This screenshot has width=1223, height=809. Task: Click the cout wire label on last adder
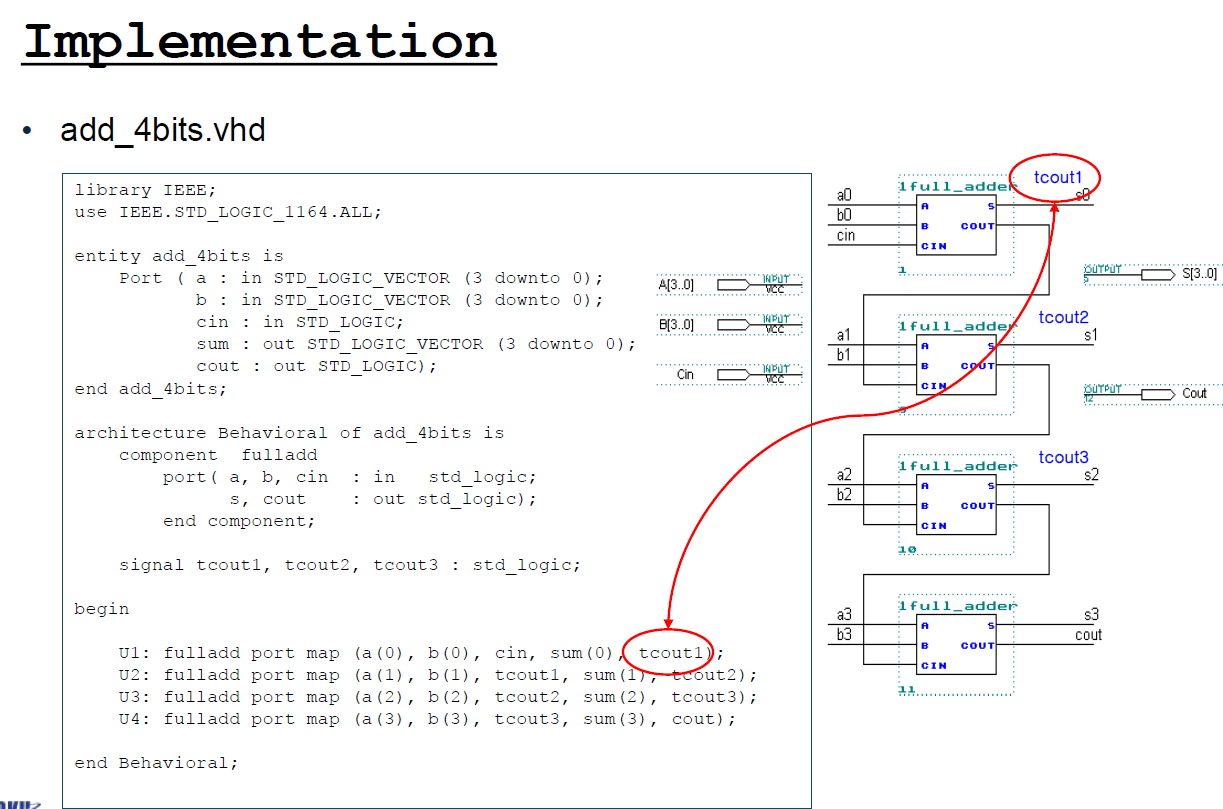tap(1088, 635)
